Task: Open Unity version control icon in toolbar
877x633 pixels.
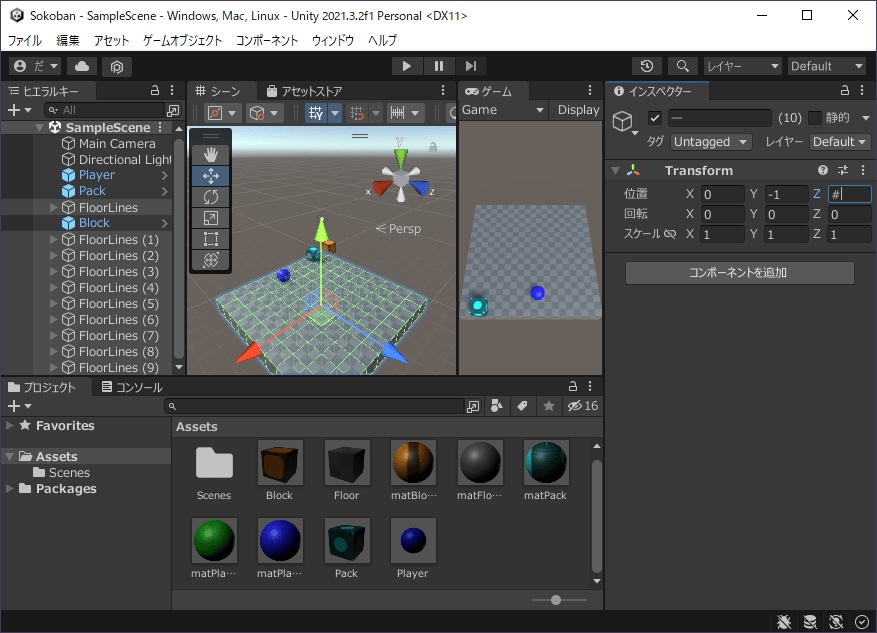Action: click(116, 67)
